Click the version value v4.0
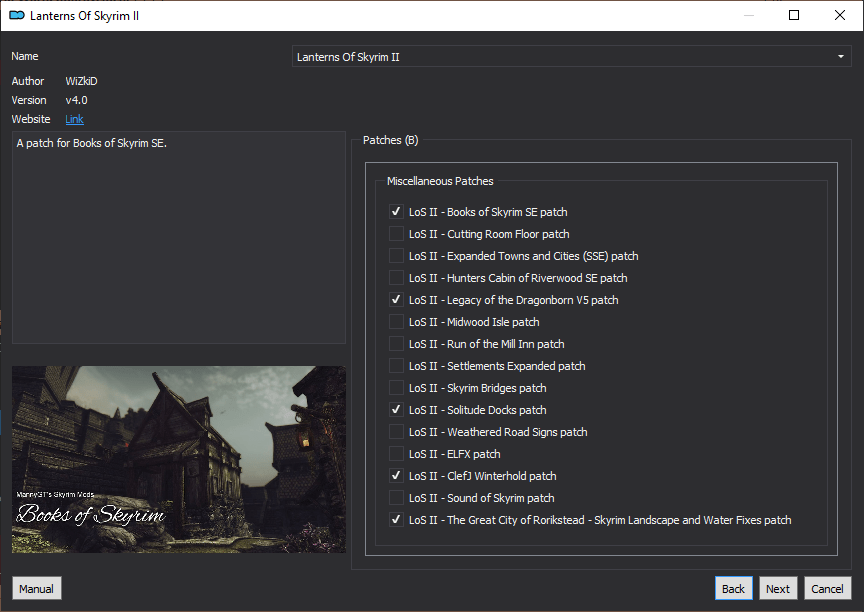Screen dimensions: 864x612 point(77,100)
